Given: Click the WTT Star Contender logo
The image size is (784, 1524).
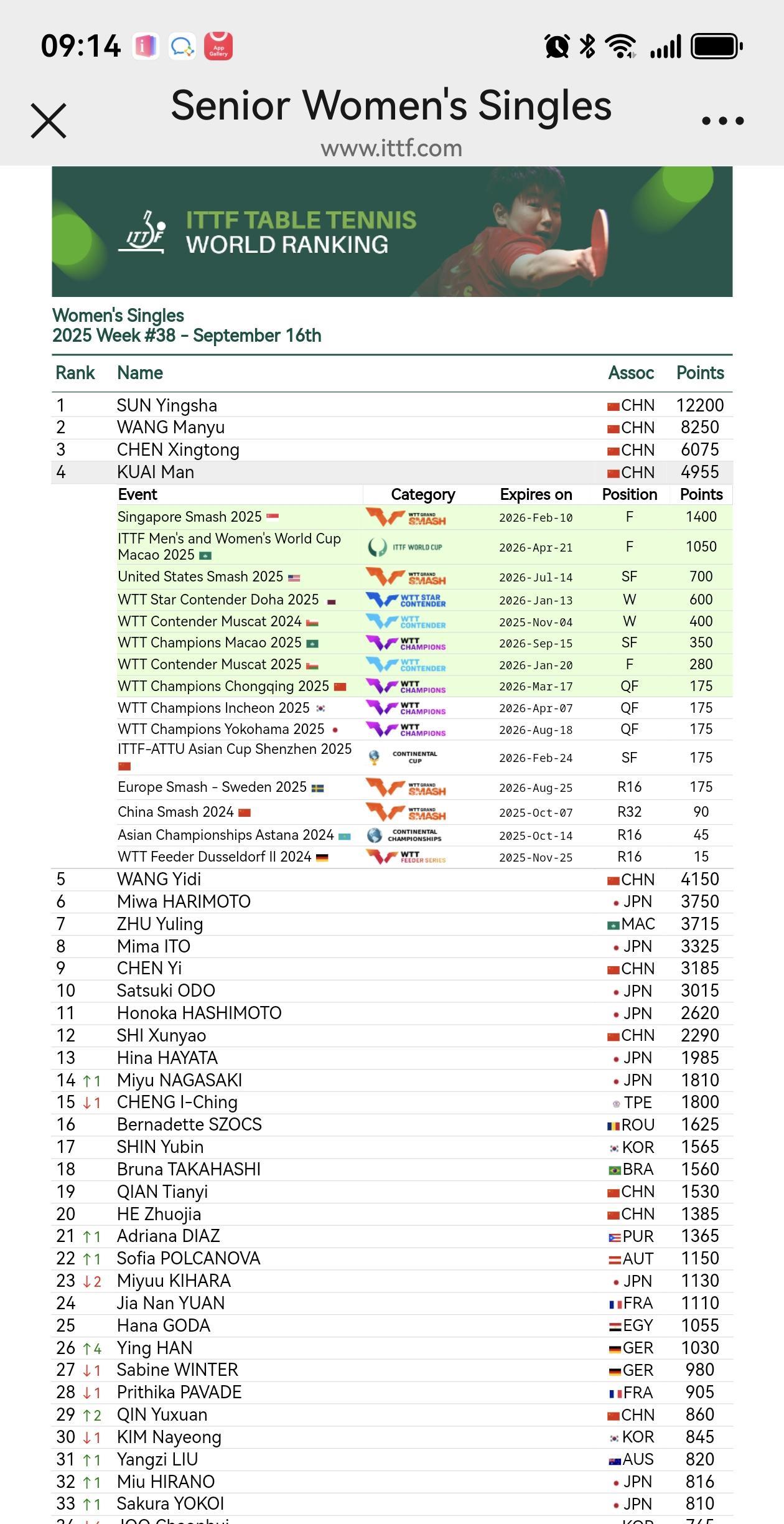Looking at the screenshot, I should point(406,600).
